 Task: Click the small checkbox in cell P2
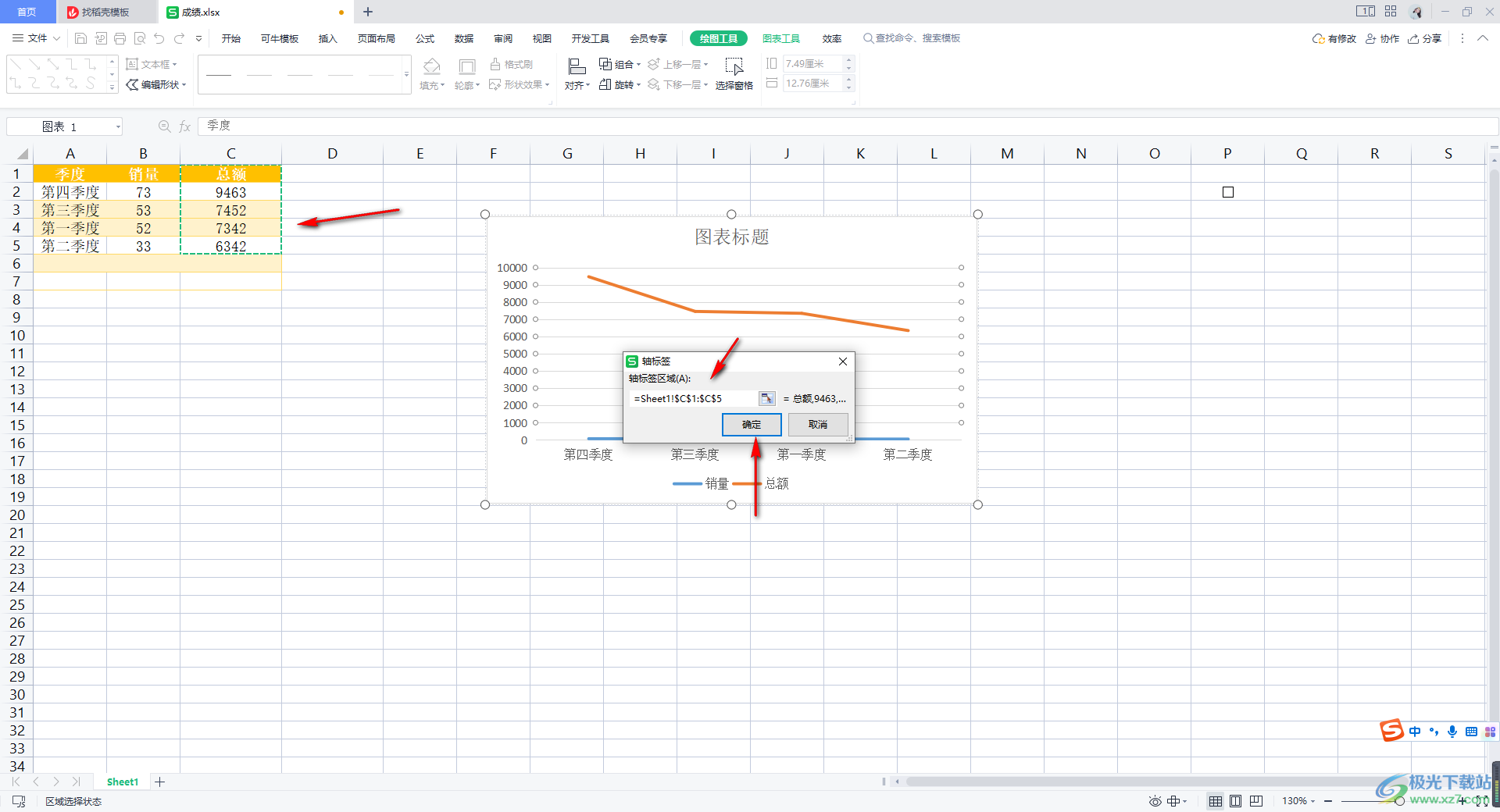click(x=1228, y=192)
